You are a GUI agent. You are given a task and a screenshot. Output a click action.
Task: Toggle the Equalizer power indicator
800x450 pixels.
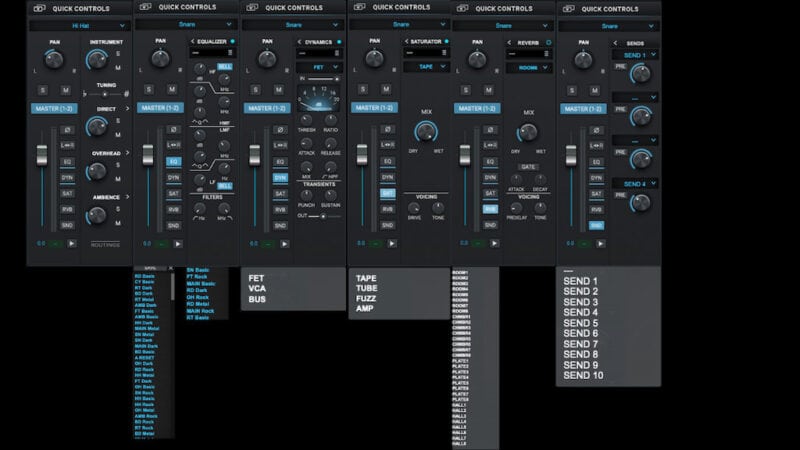coord(233,41)
